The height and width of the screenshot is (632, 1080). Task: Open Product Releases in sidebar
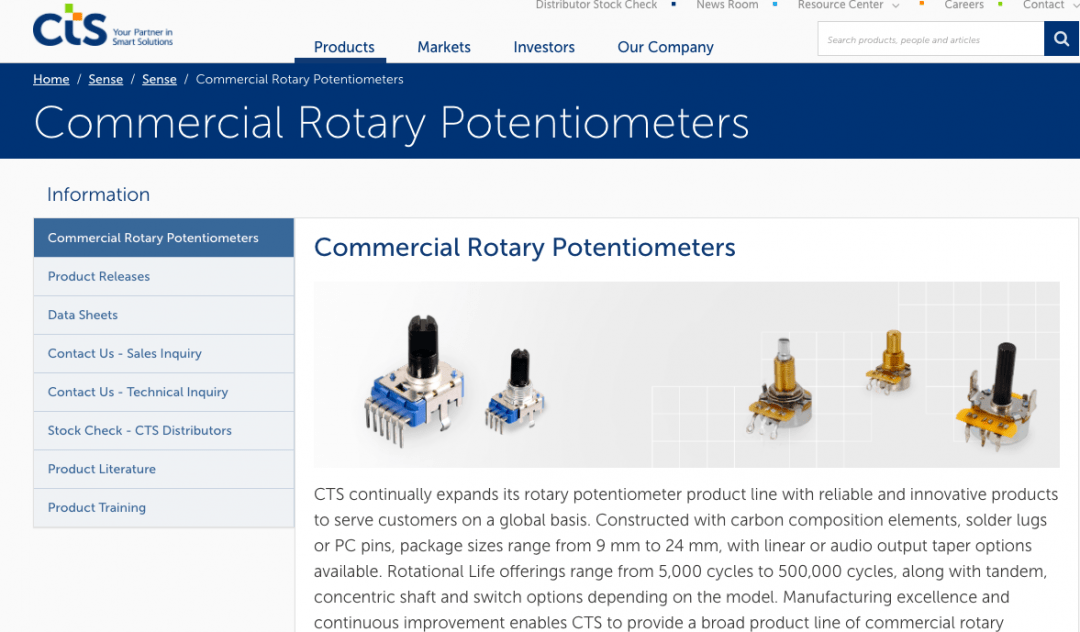coord(164,276)
